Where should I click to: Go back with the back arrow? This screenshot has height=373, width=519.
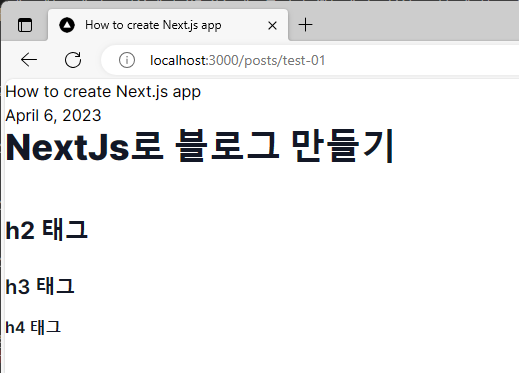click(29, 60)
